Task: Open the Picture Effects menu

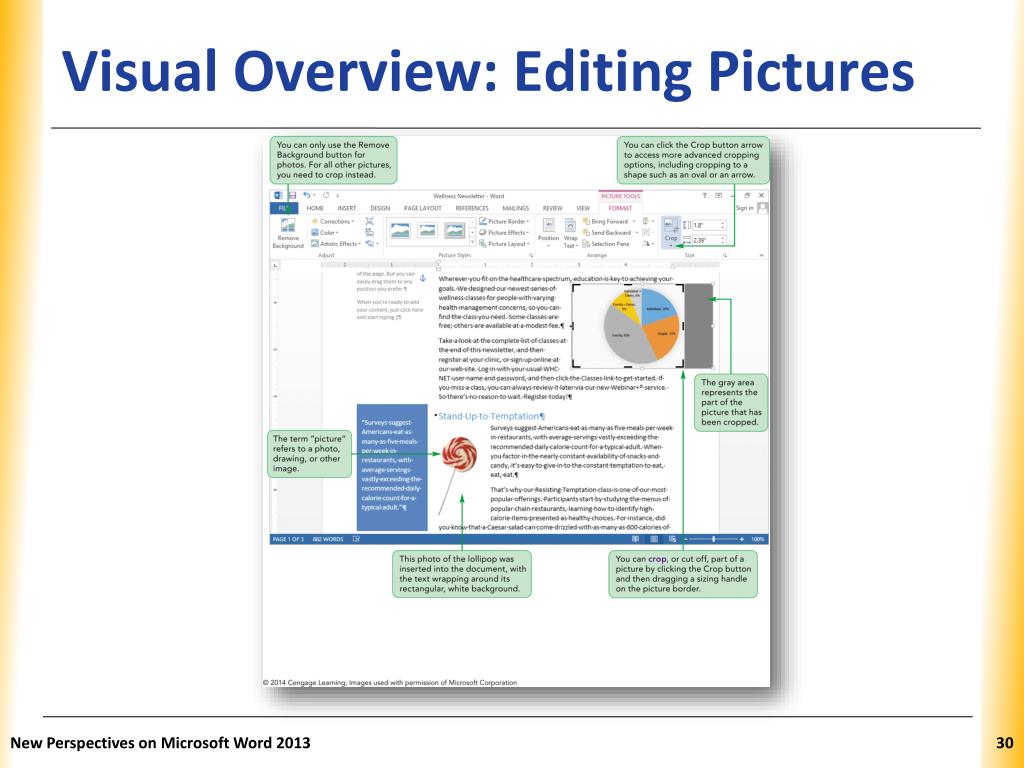Action: (x=504, y=232)
